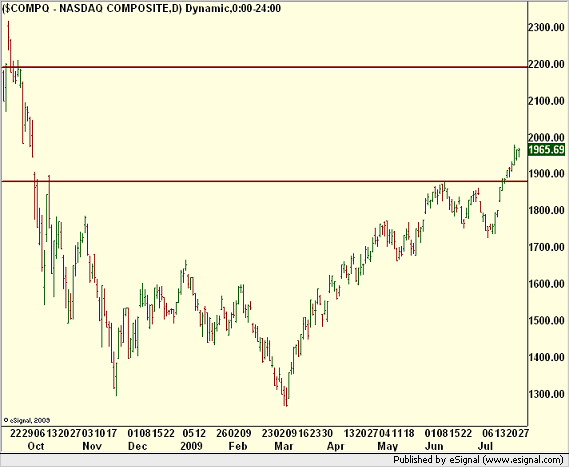The image size is (569, 467).
Task: Click the Apr month label on time axis
Action: tap(335, 446)
